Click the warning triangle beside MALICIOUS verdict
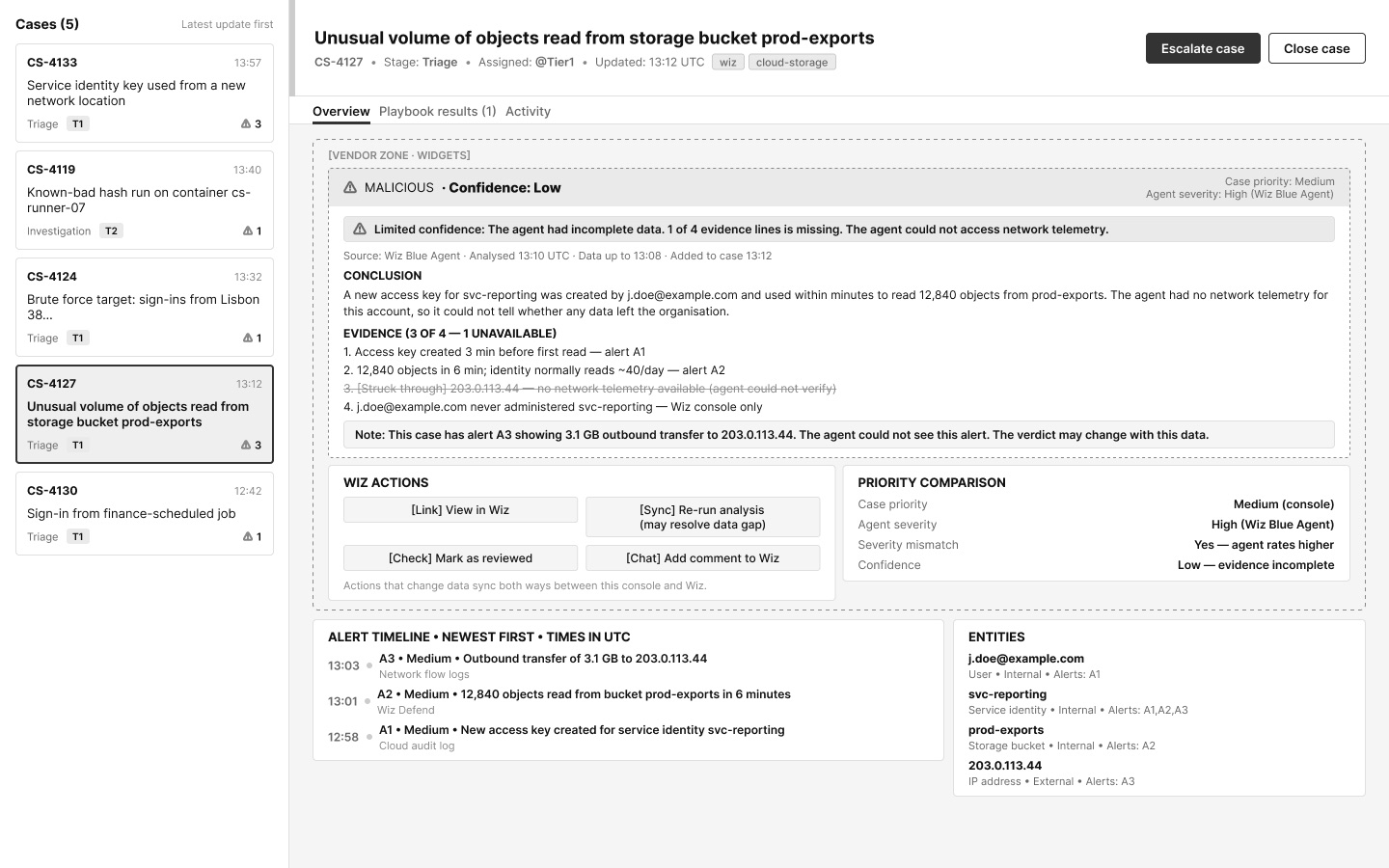The width and height of the screenshot is (1389, 868). pyautogui.click(x=350, y=187)
